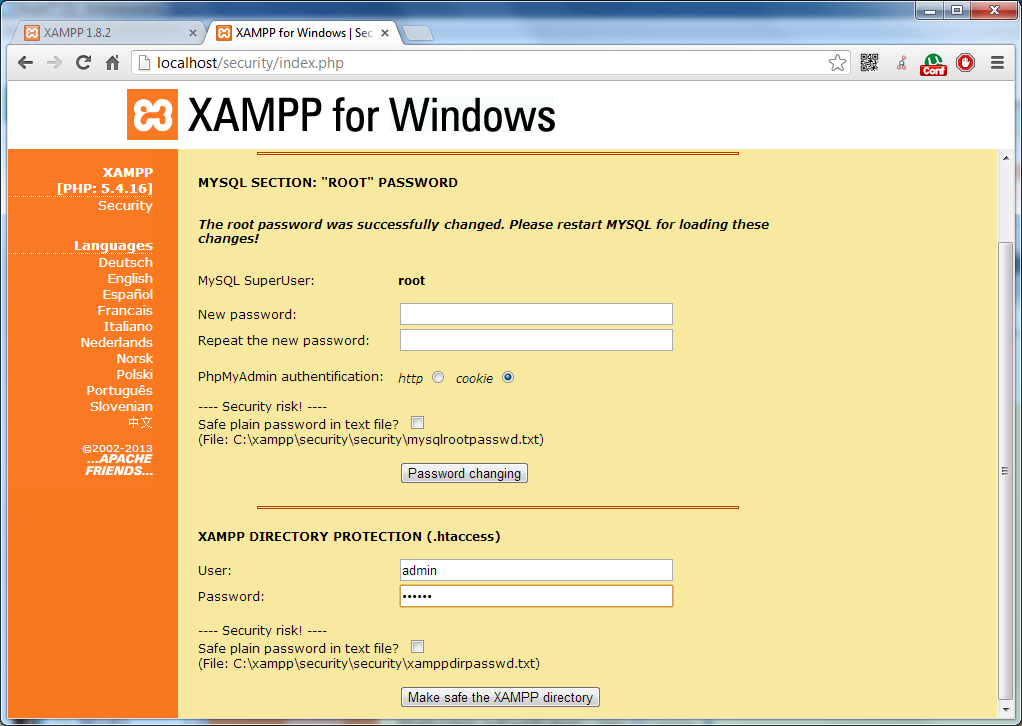This screenshot has width=1022, height=726.
Task: Maximize the browser window
Action: 957,10
